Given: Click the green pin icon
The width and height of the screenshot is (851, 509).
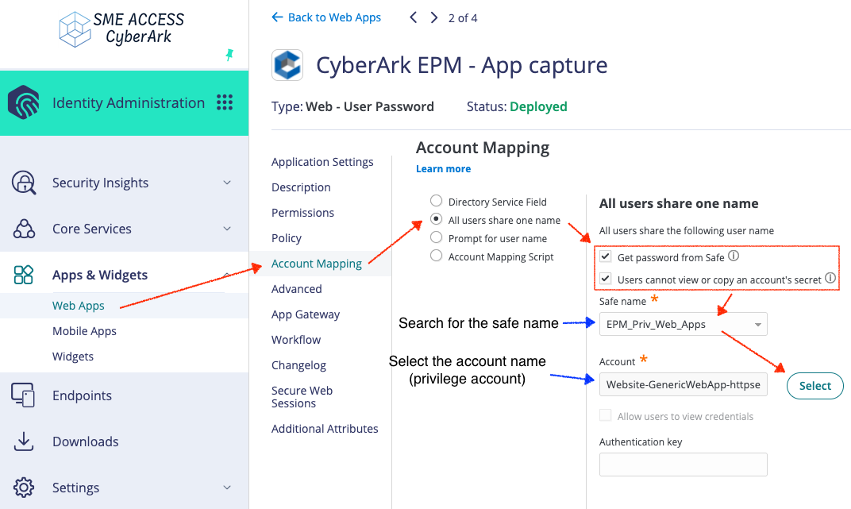Looking at the screenshot, I should [230, 54].
